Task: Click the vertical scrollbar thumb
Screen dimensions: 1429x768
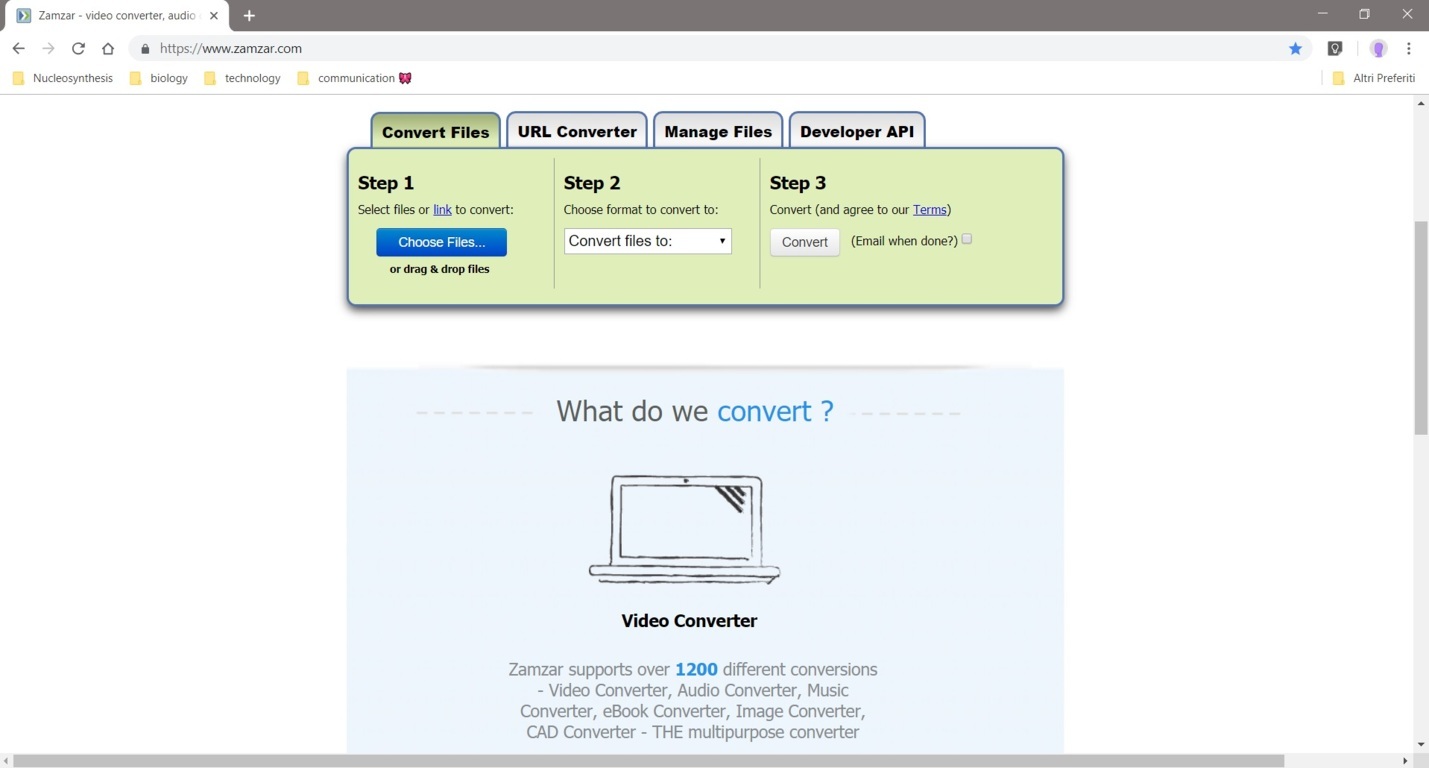Action: pyautogui.click(x=1421, y=328)
